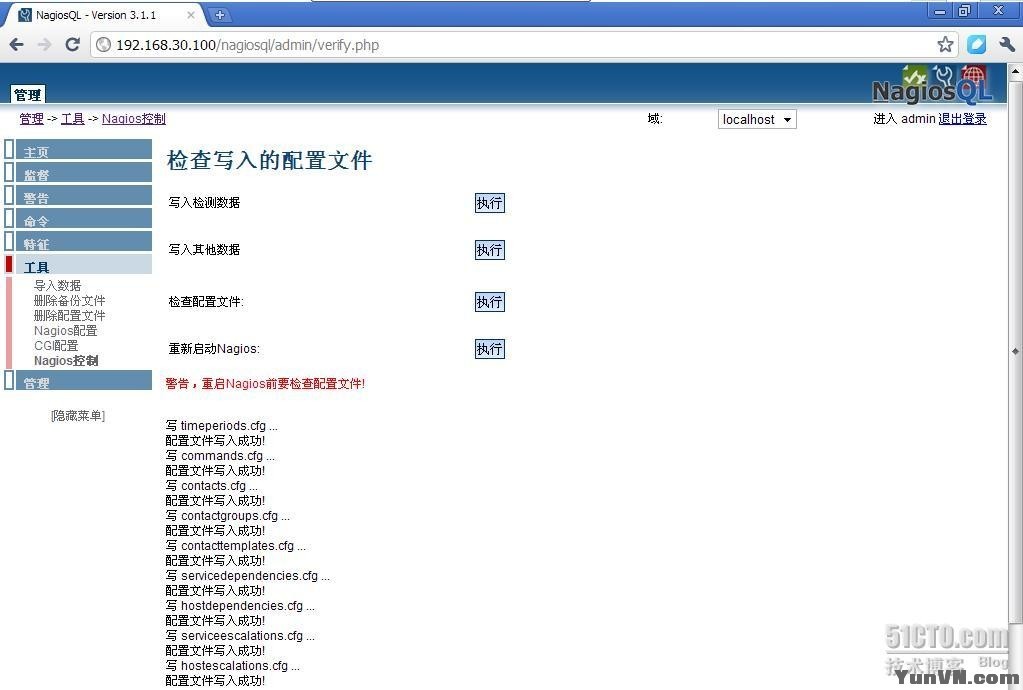
Task: Hide the sidebar with 隐藏菜单
Action: tap(78, 415)
